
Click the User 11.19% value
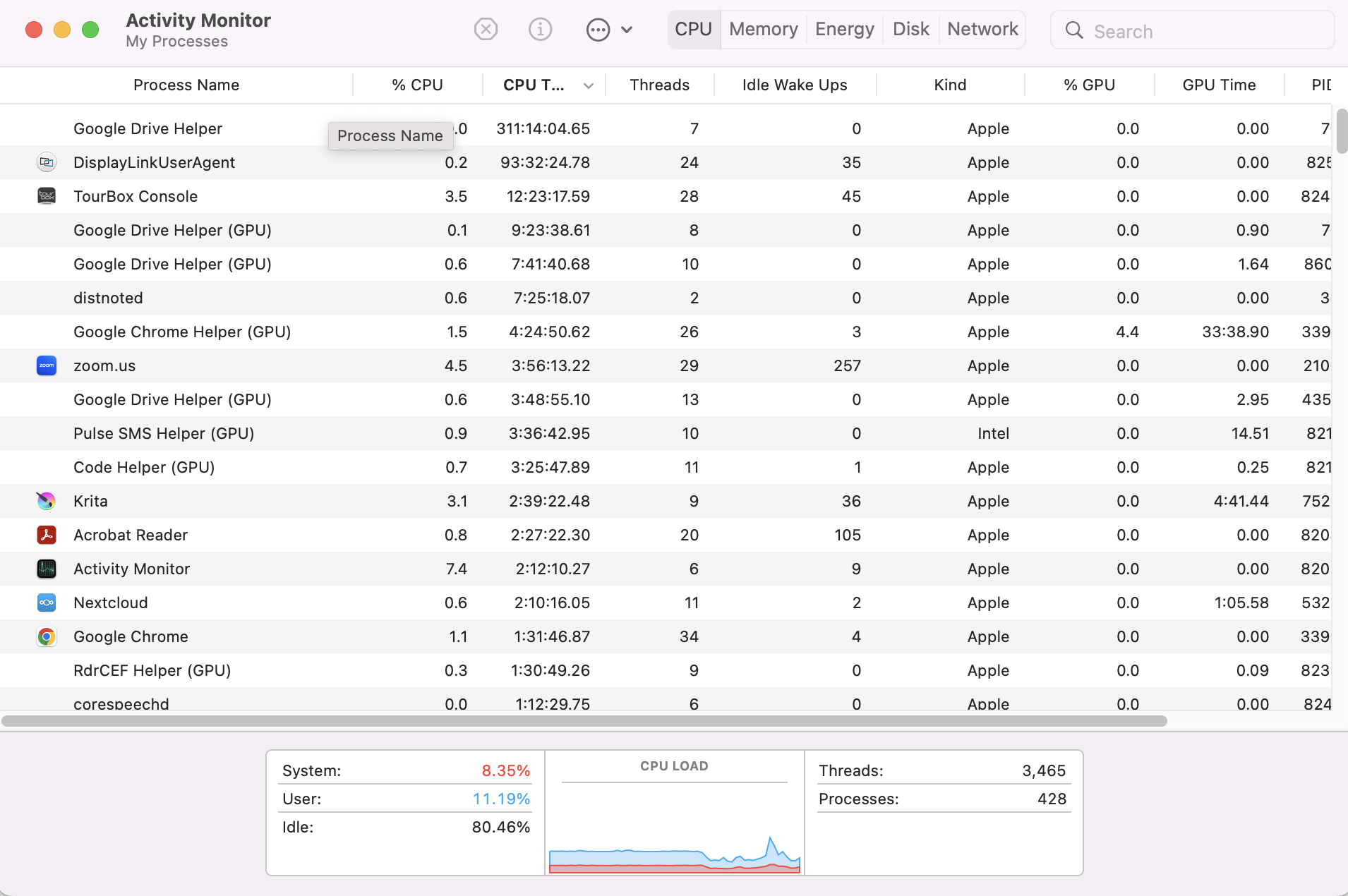click(501, 799)
